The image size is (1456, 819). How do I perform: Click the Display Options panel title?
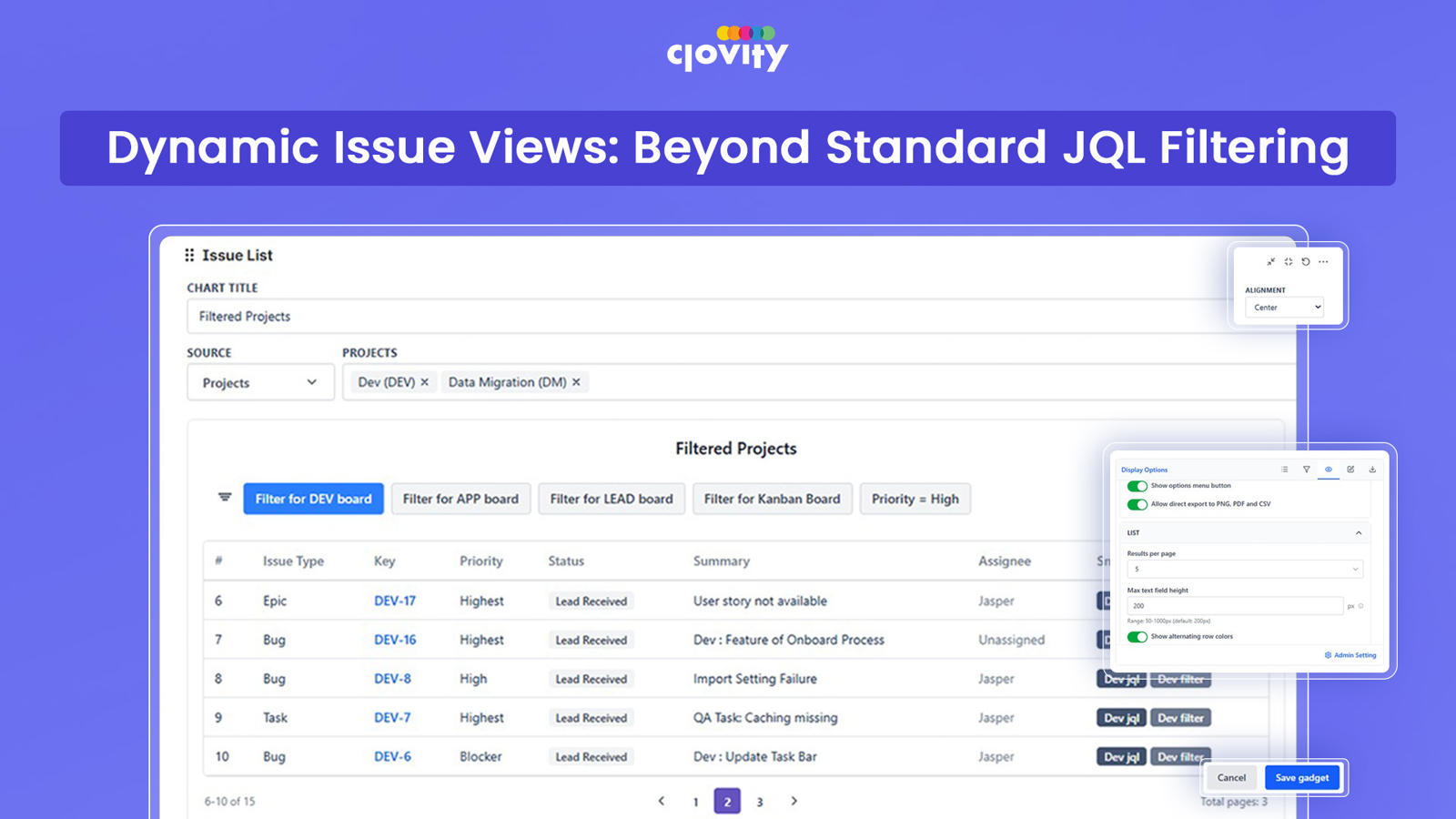(x=1144, y=470)
